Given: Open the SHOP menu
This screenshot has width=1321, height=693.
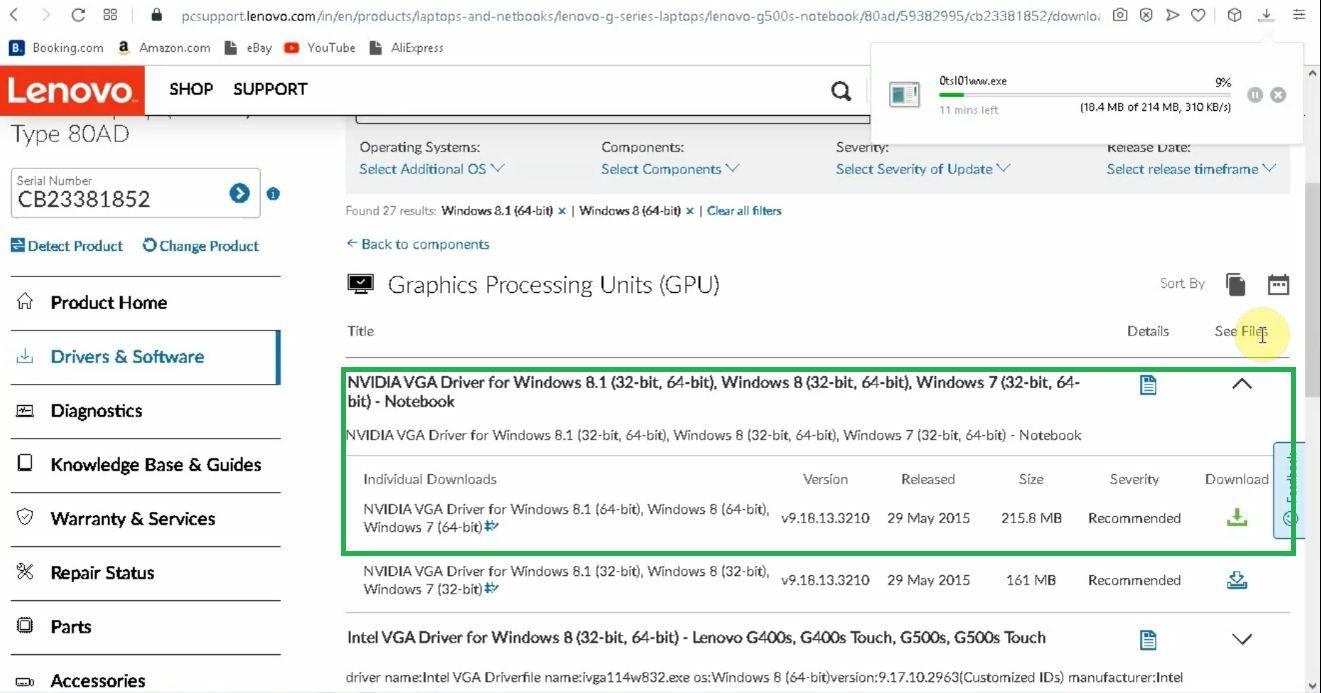Looking at the screenshot, I should pyautogui.click(x=191, y=89).
